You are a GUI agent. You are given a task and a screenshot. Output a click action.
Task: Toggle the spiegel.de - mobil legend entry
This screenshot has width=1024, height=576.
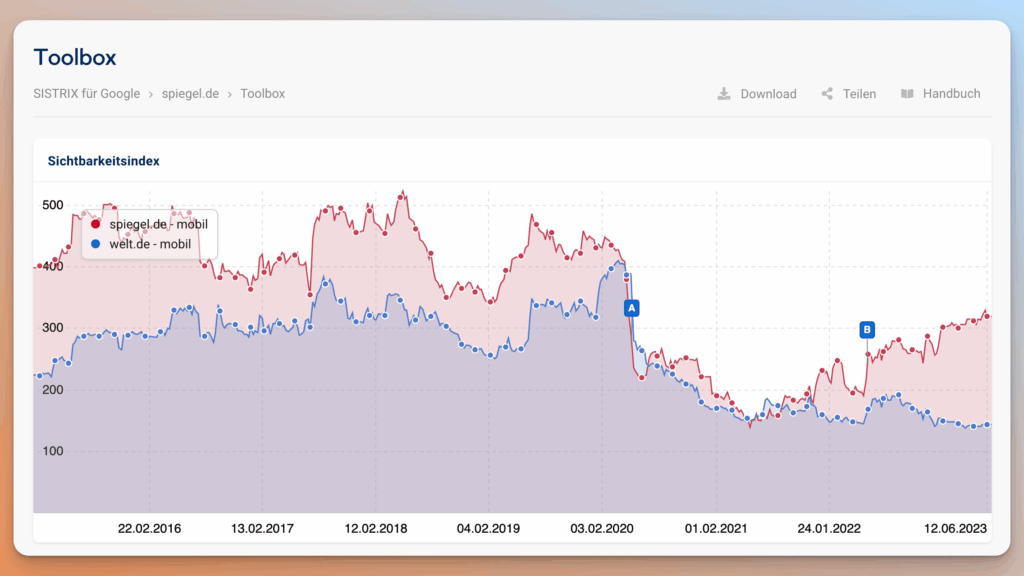pyautogui.click(x=150, y=224)
